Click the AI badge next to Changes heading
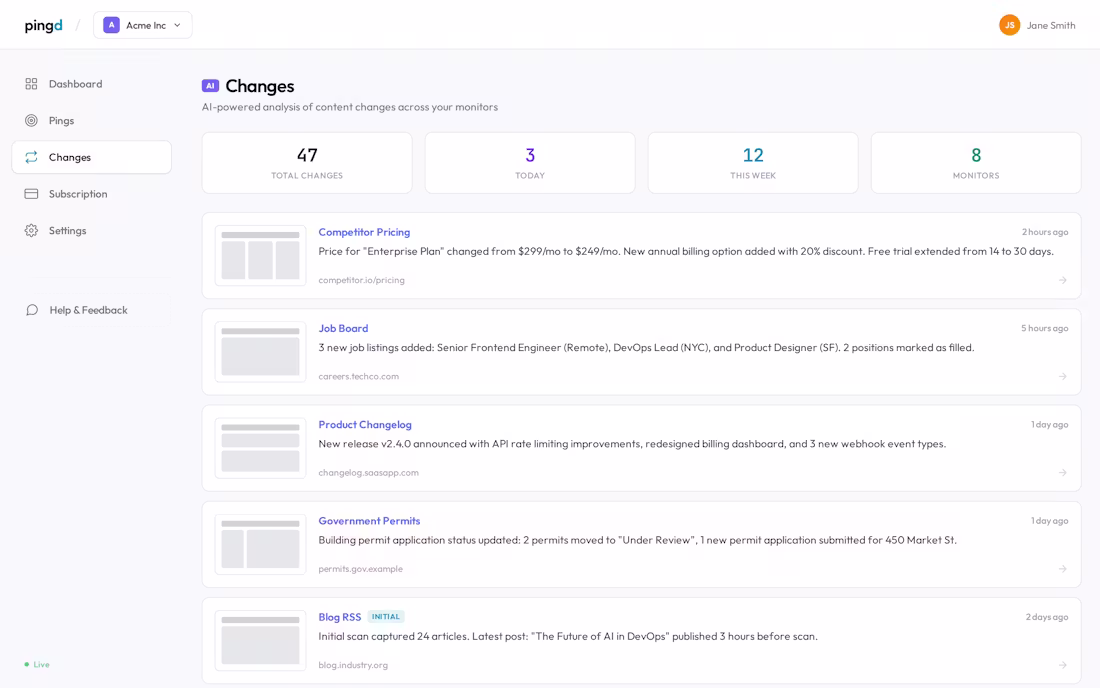The width and height of the screenshot is (1100, 688). [x=209, y=86]
